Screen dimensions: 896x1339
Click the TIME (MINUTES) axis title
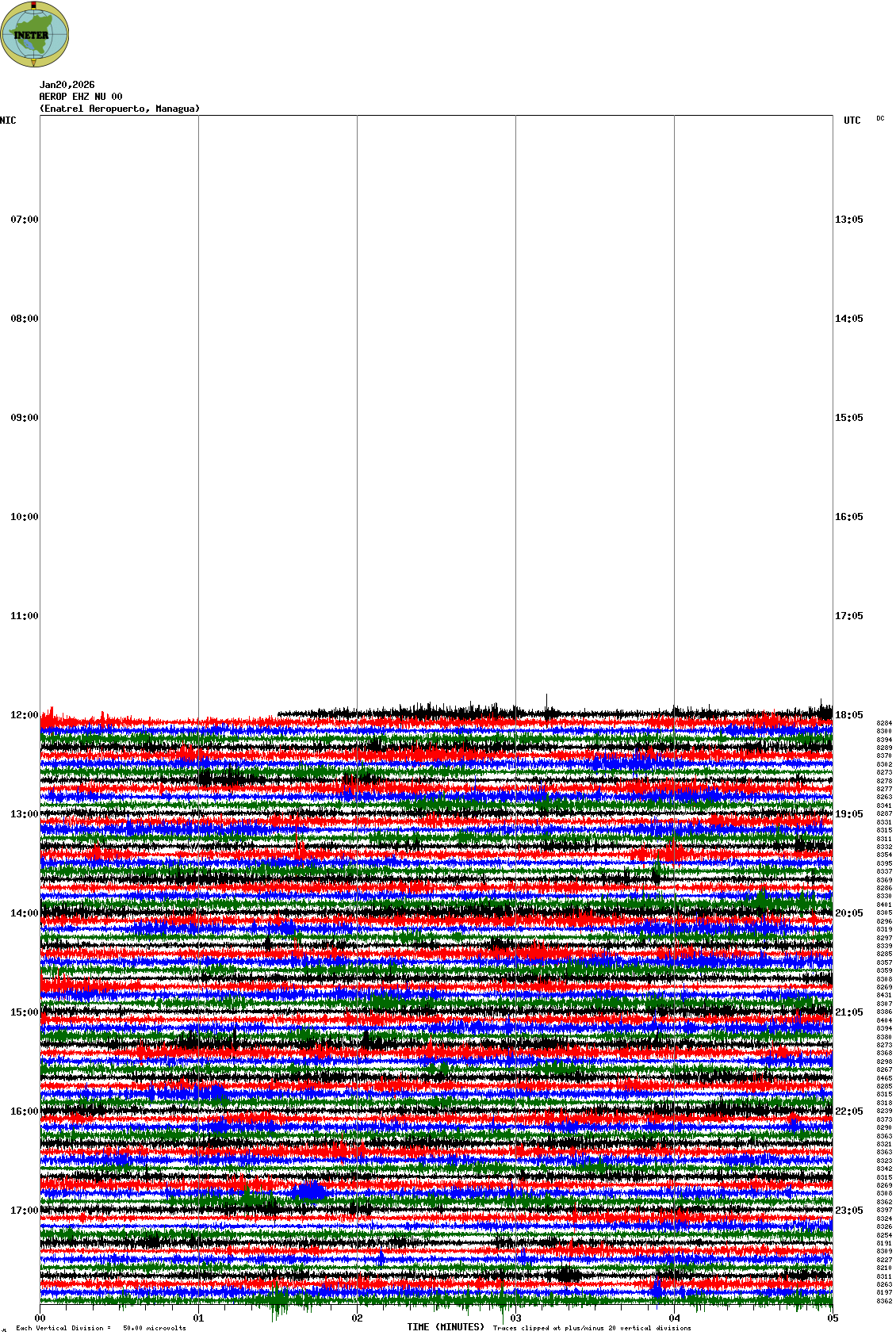[x=445, y=1327]
